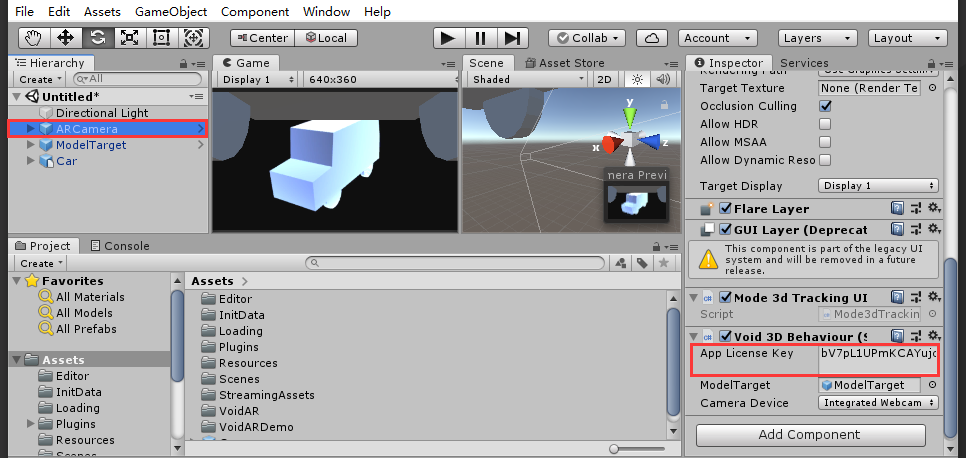This screenshot has width=966, height=458.
Task: Click the Add Component button
Action: coord(809,434)
